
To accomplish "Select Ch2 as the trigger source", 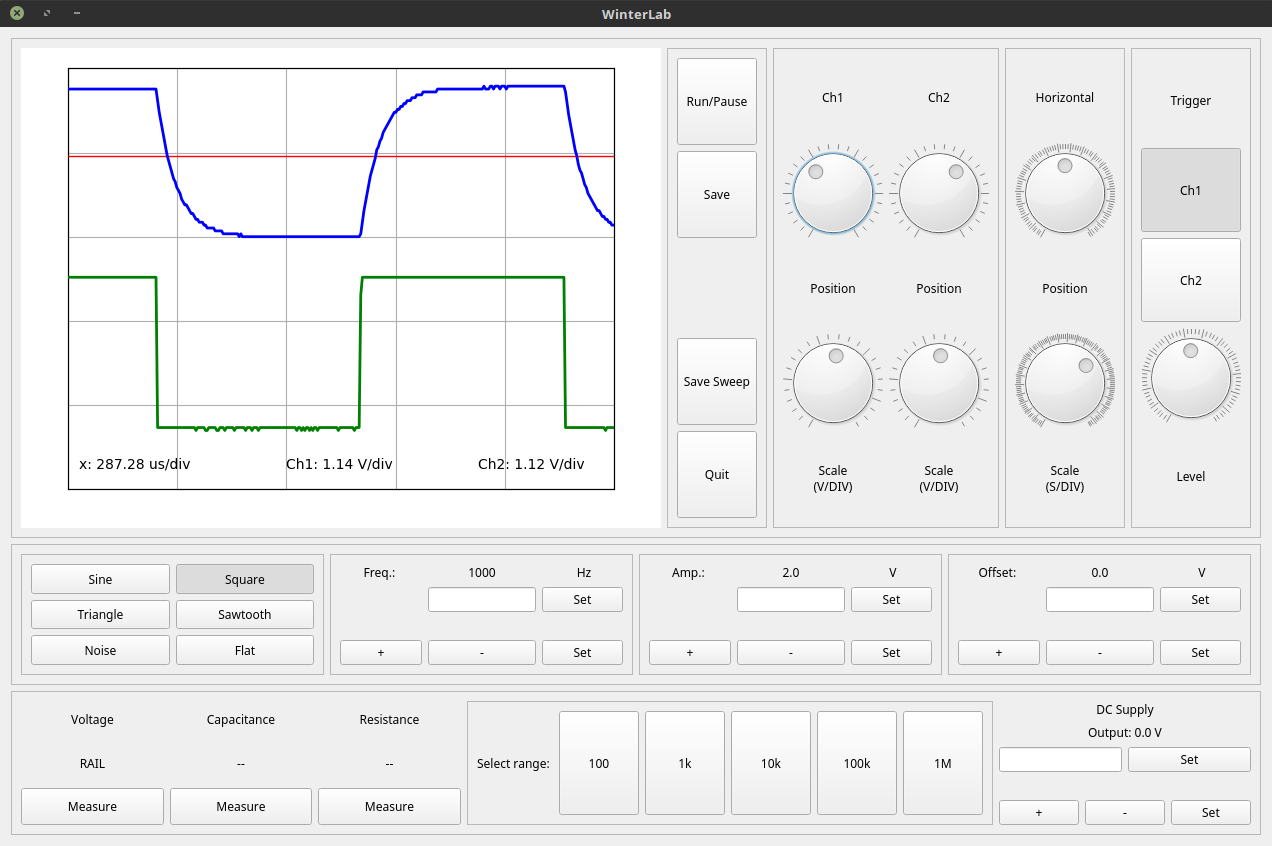I will [1190, 280].
